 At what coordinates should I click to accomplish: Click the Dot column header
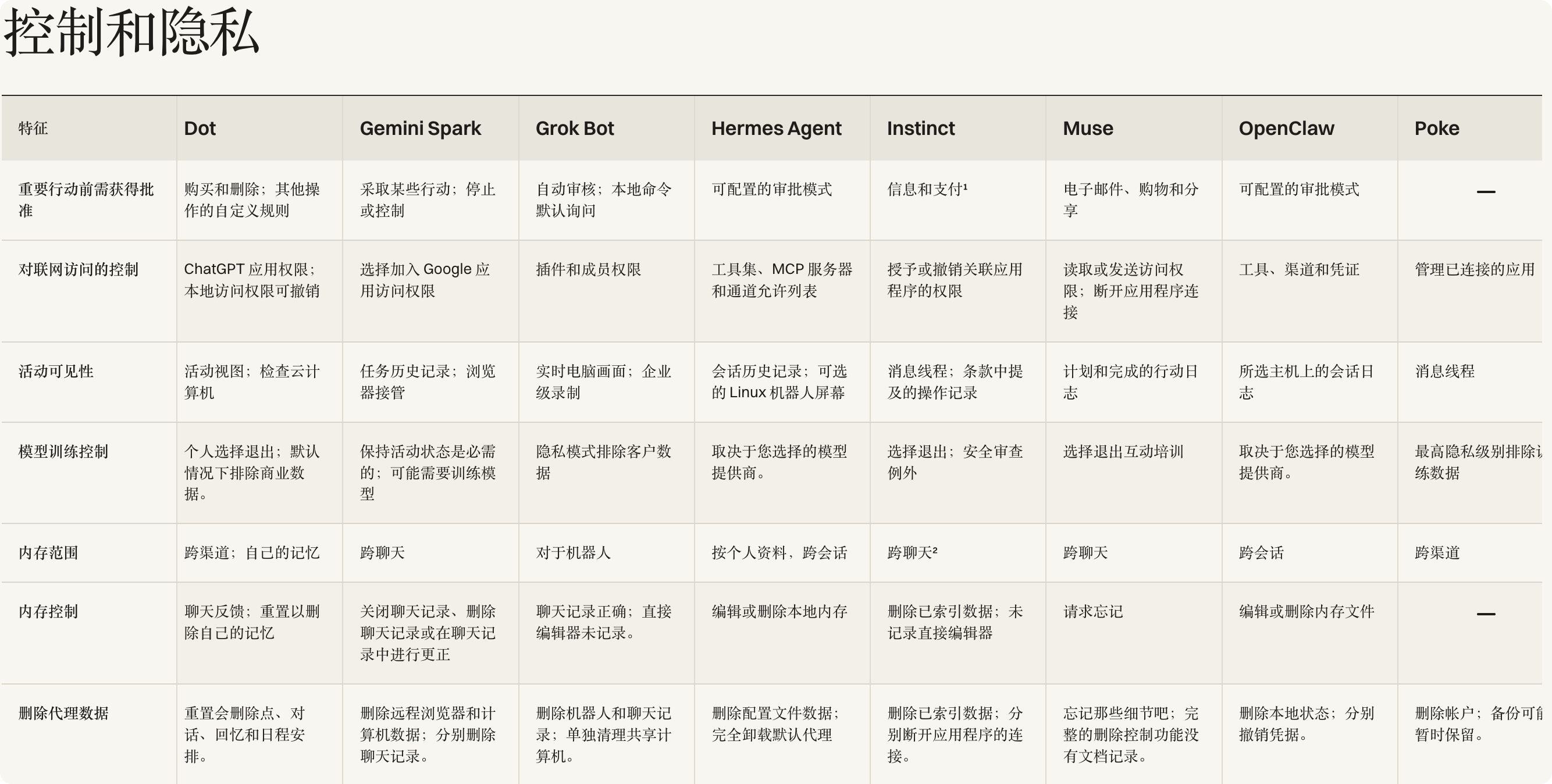(200, 129)
